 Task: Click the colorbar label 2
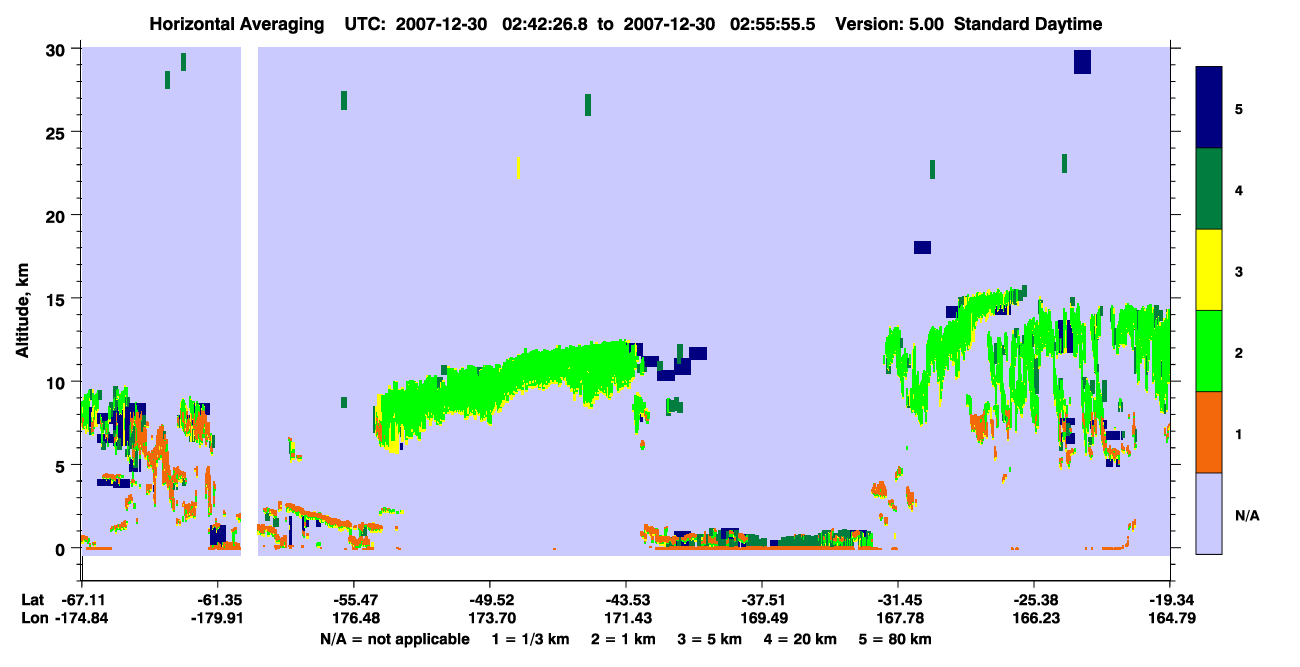click(x=1239, y=352)
